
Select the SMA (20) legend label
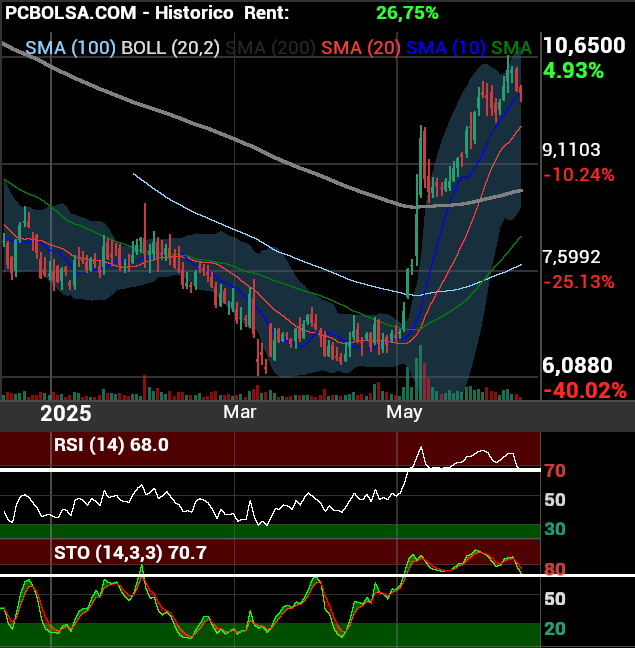(x=361, y=48)
